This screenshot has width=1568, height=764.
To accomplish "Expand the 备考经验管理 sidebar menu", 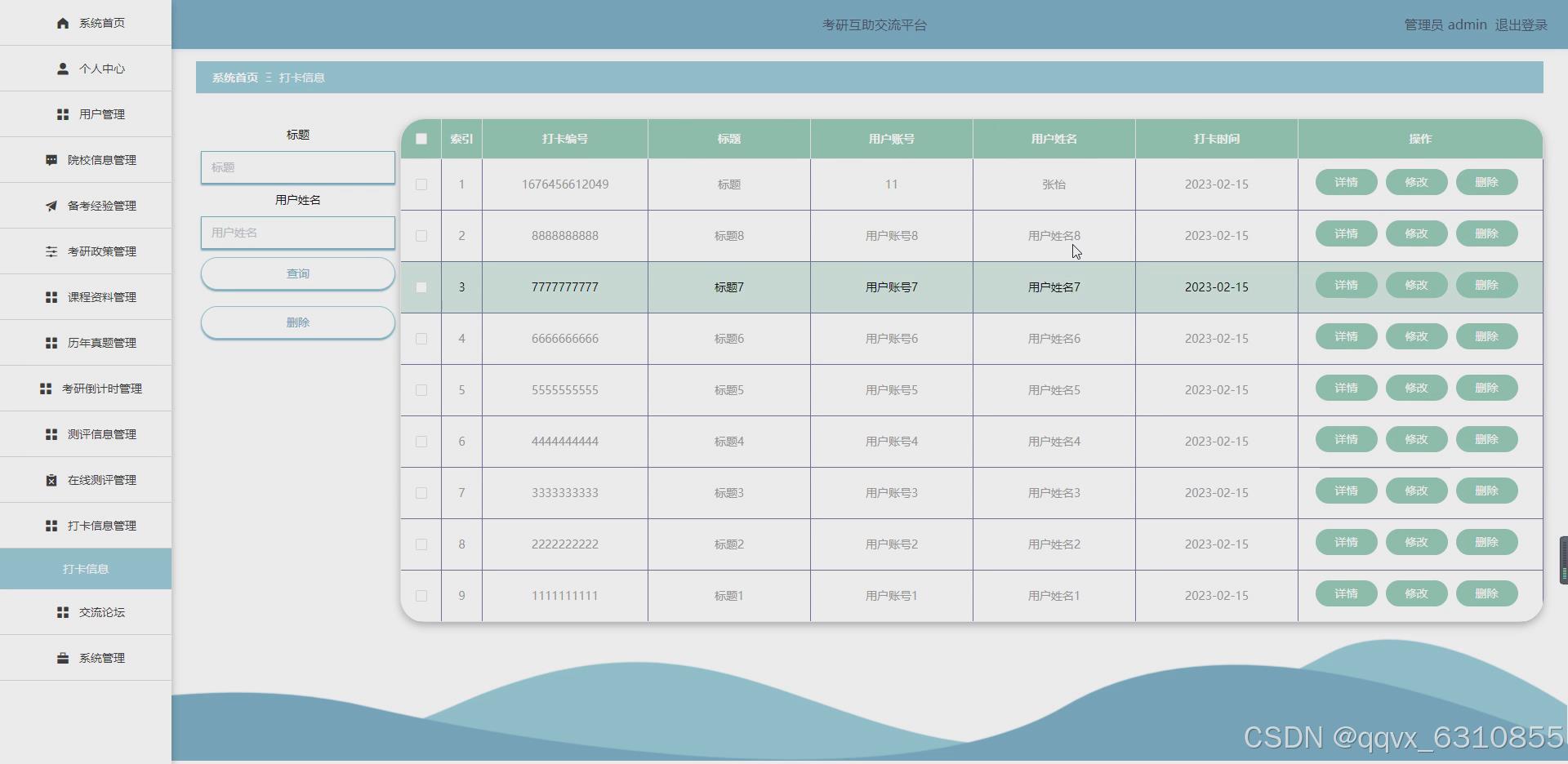I will click(86, 206).
